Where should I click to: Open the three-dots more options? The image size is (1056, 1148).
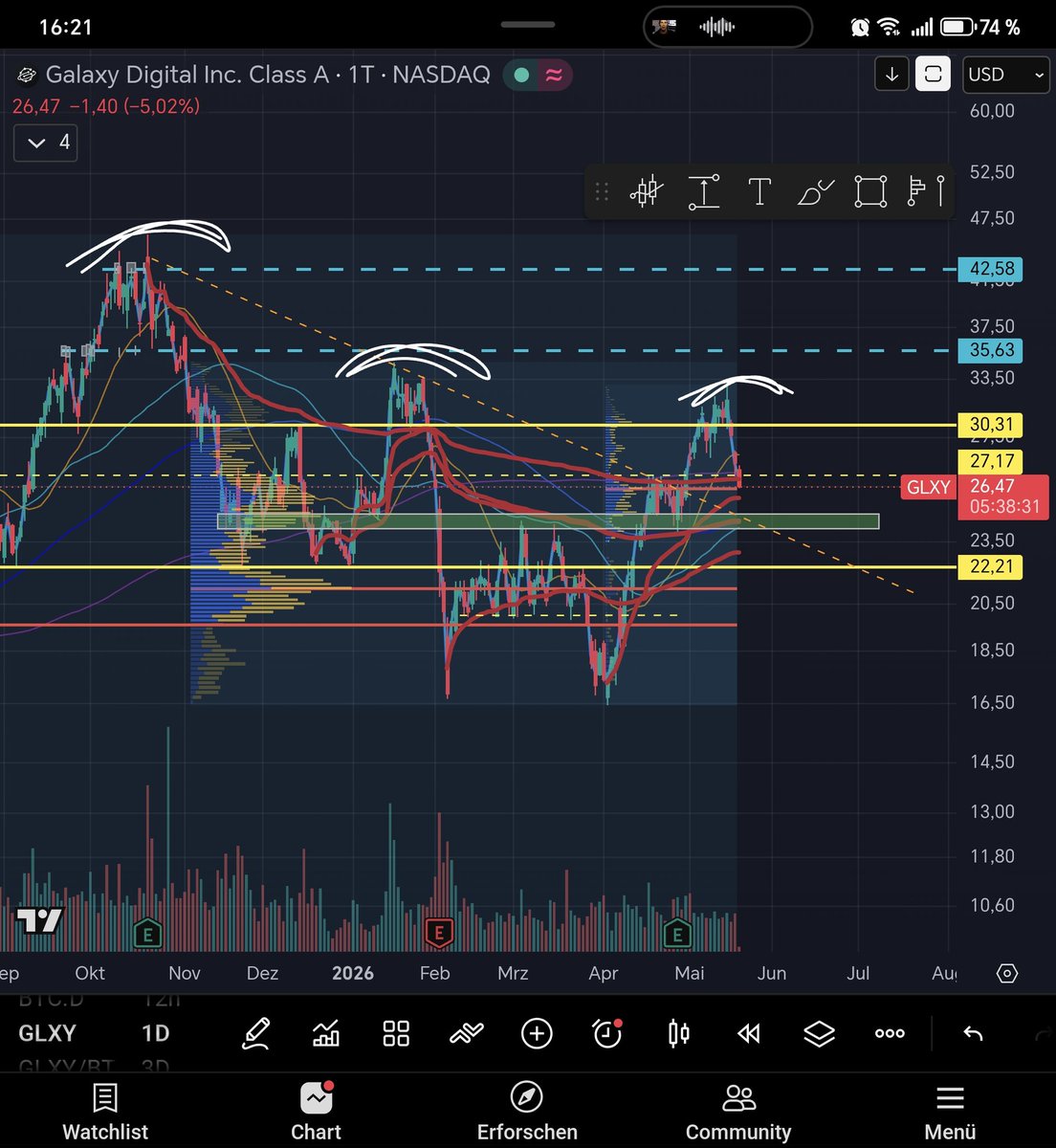(890, 1033)
